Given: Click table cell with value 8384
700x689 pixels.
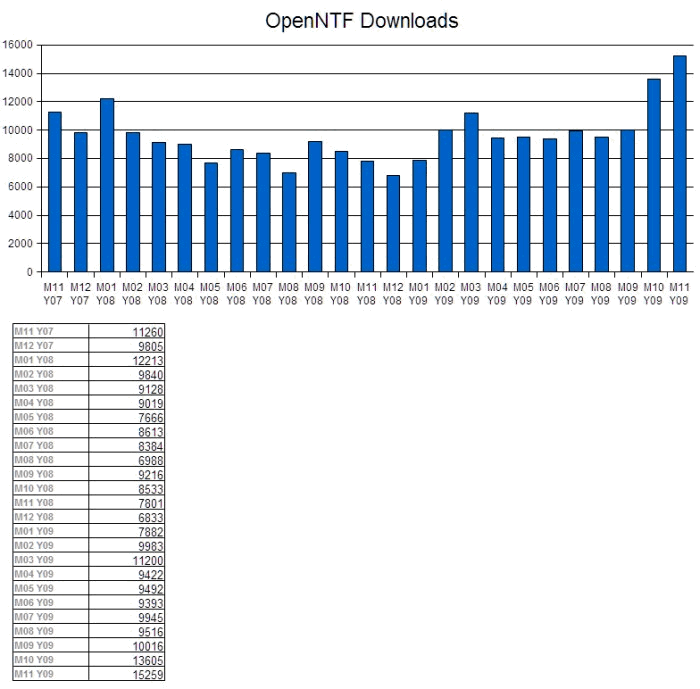Looking at the screenshot, I should 126,446.
